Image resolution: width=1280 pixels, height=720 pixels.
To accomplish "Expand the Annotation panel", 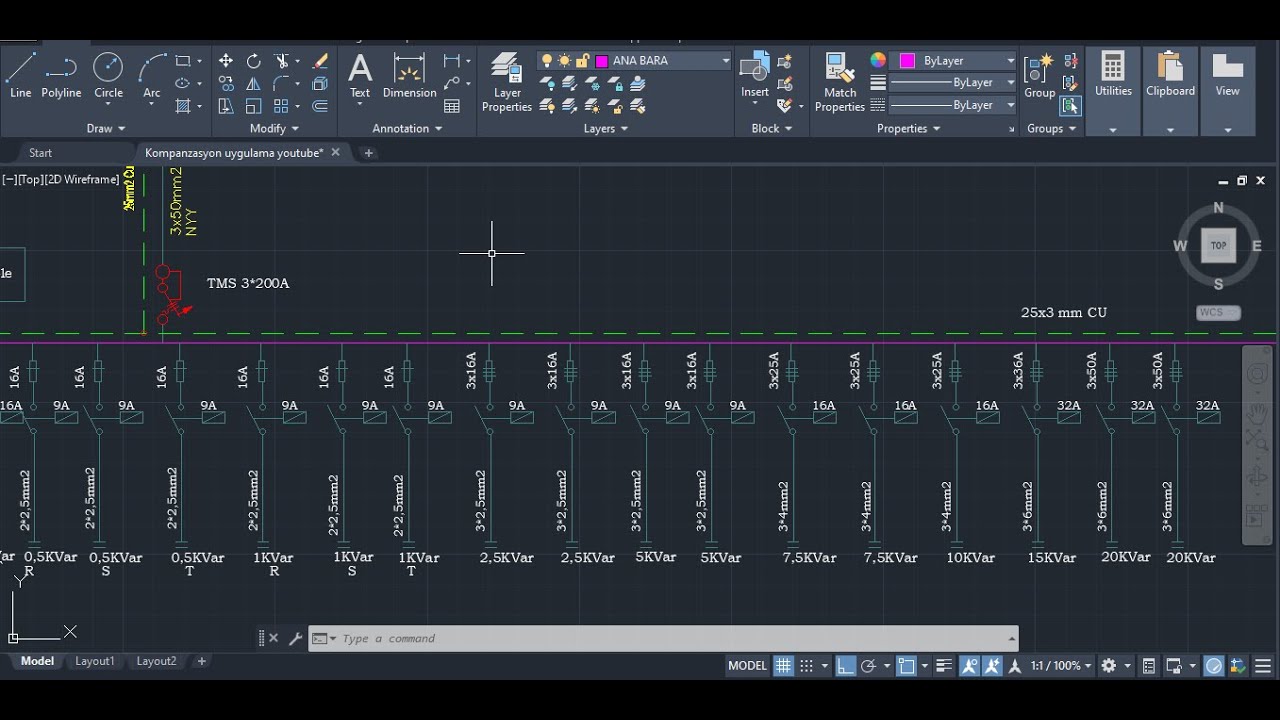I will pyautogui.click(x=407, y=128).
